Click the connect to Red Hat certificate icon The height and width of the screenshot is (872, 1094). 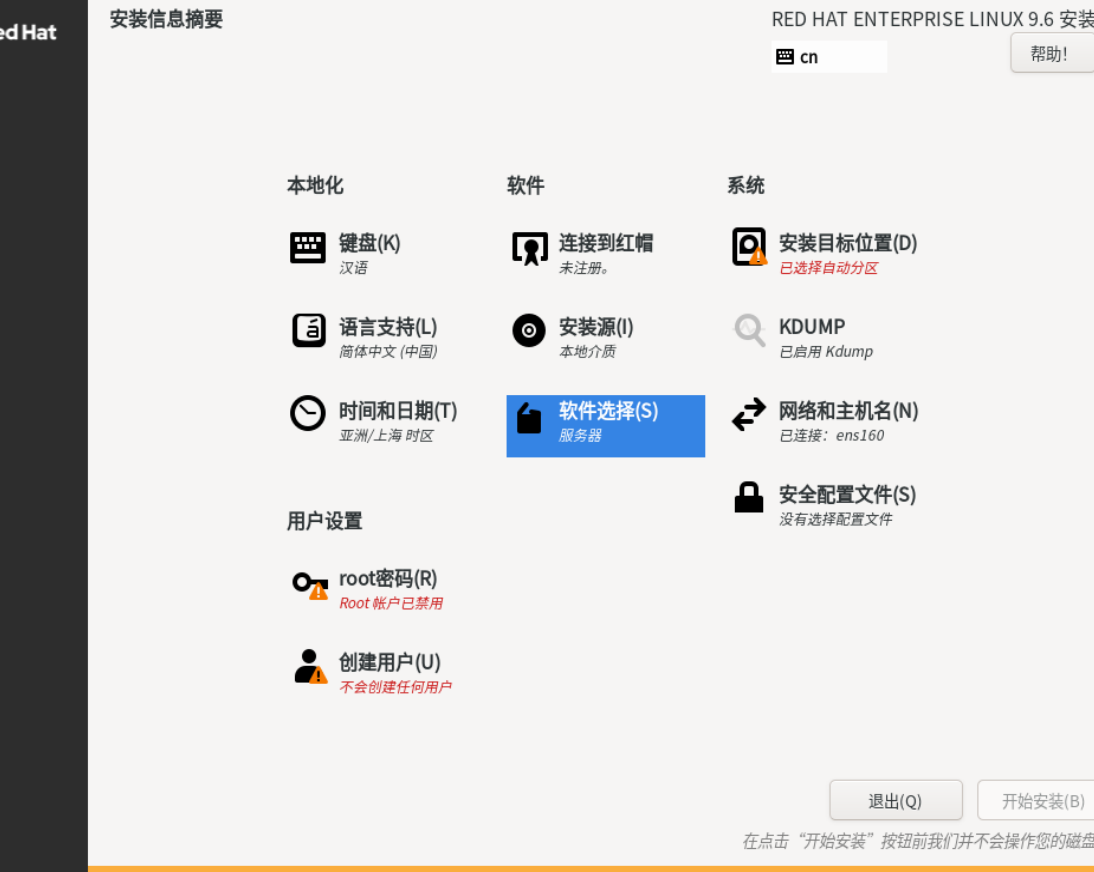530,248
